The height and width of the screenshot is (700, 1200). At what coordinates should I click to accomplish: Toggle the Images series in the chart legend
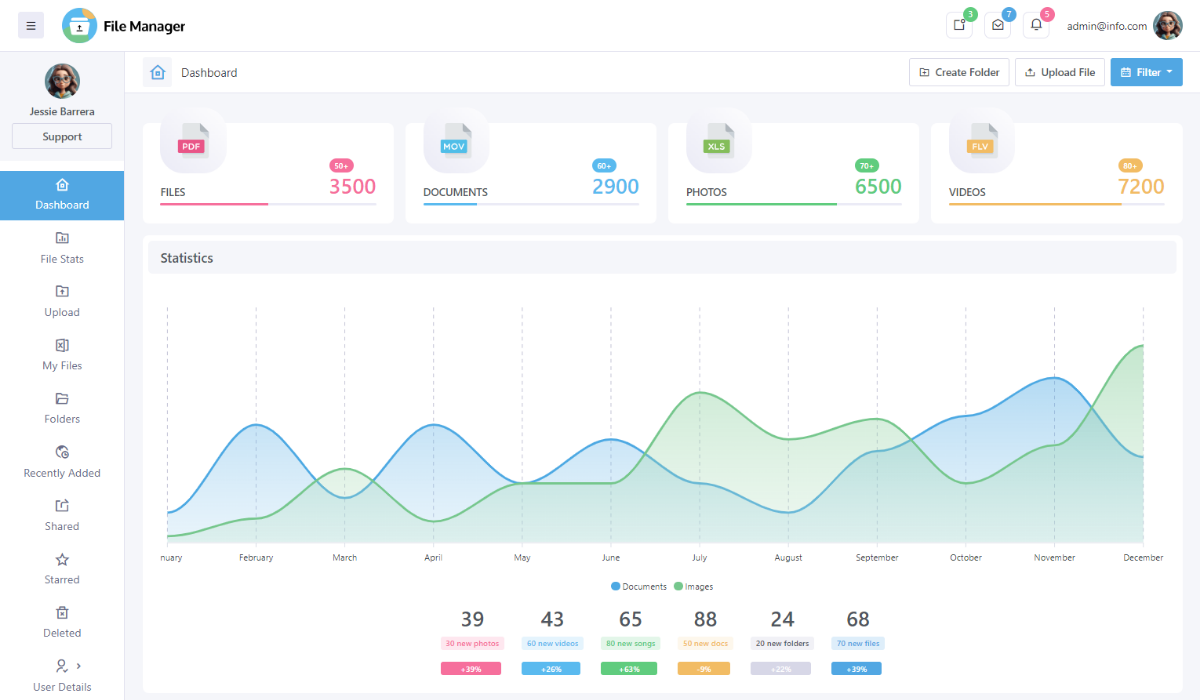[x=694, y=586]
